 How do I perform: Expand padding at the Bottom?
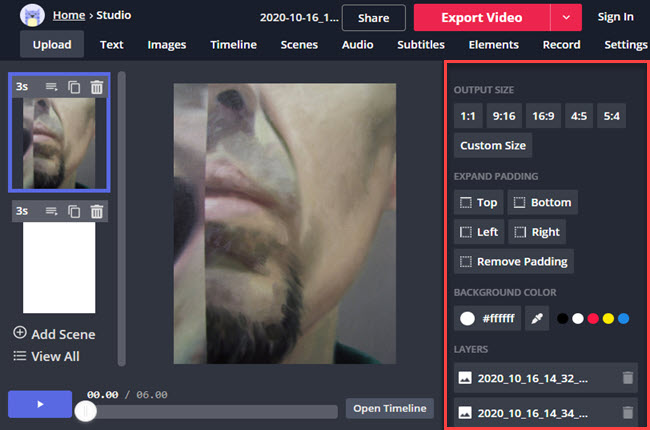click(x=543, y=202)
